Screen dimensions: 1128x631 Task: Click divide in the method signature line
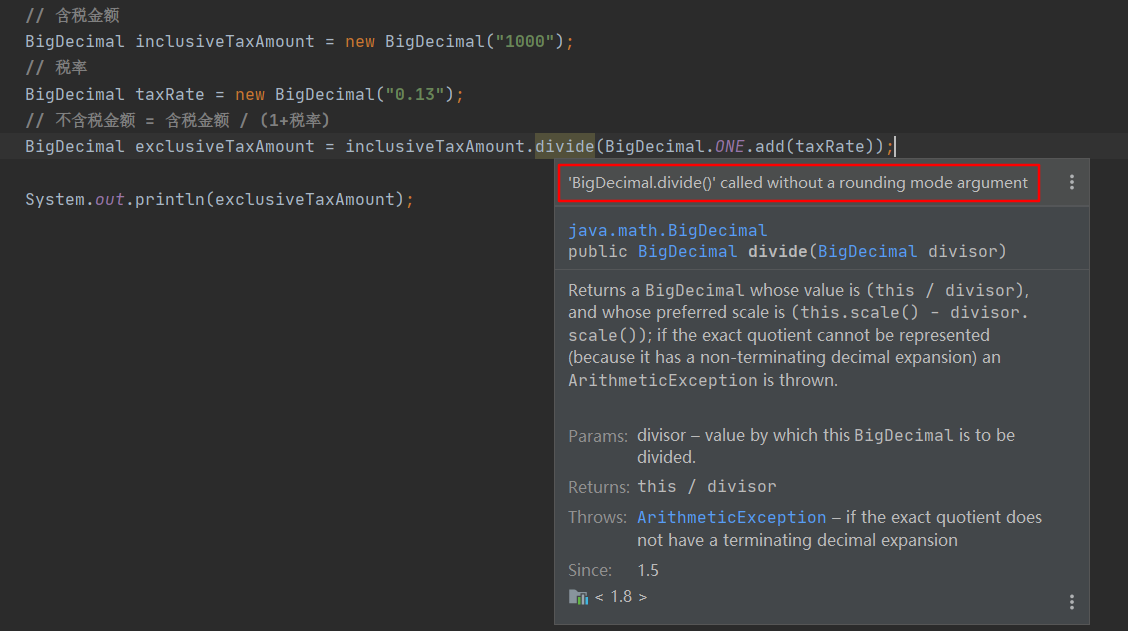[x=778, y=251]
